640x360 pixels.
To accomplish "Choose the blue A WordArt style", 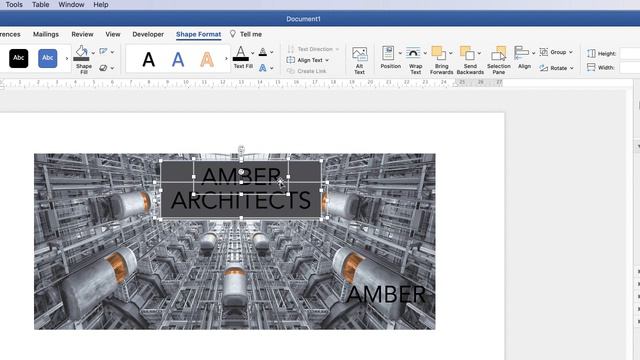I will (178, 60).
